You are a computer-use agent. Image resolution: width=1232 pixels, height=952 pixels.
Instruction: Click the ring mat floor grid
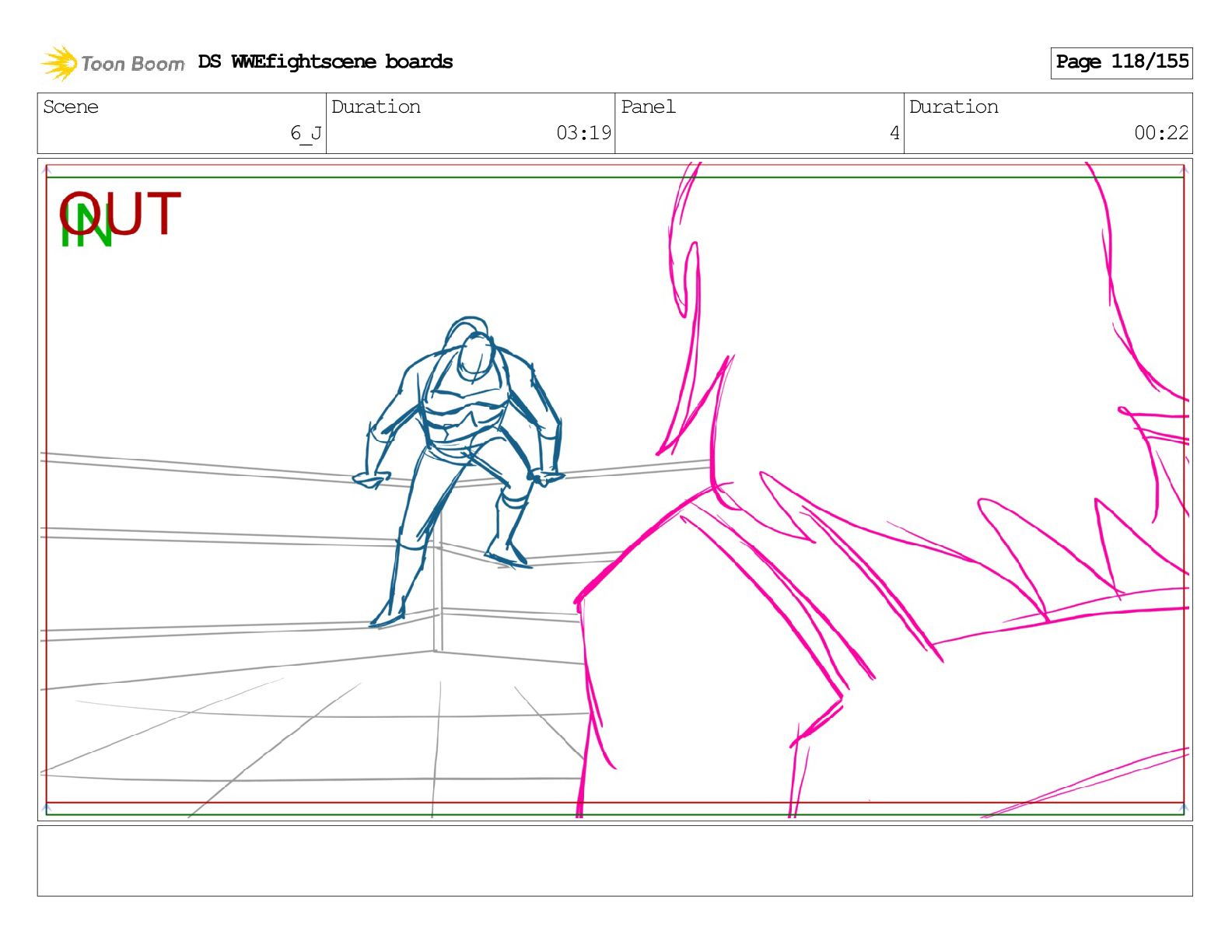(311, 739)
